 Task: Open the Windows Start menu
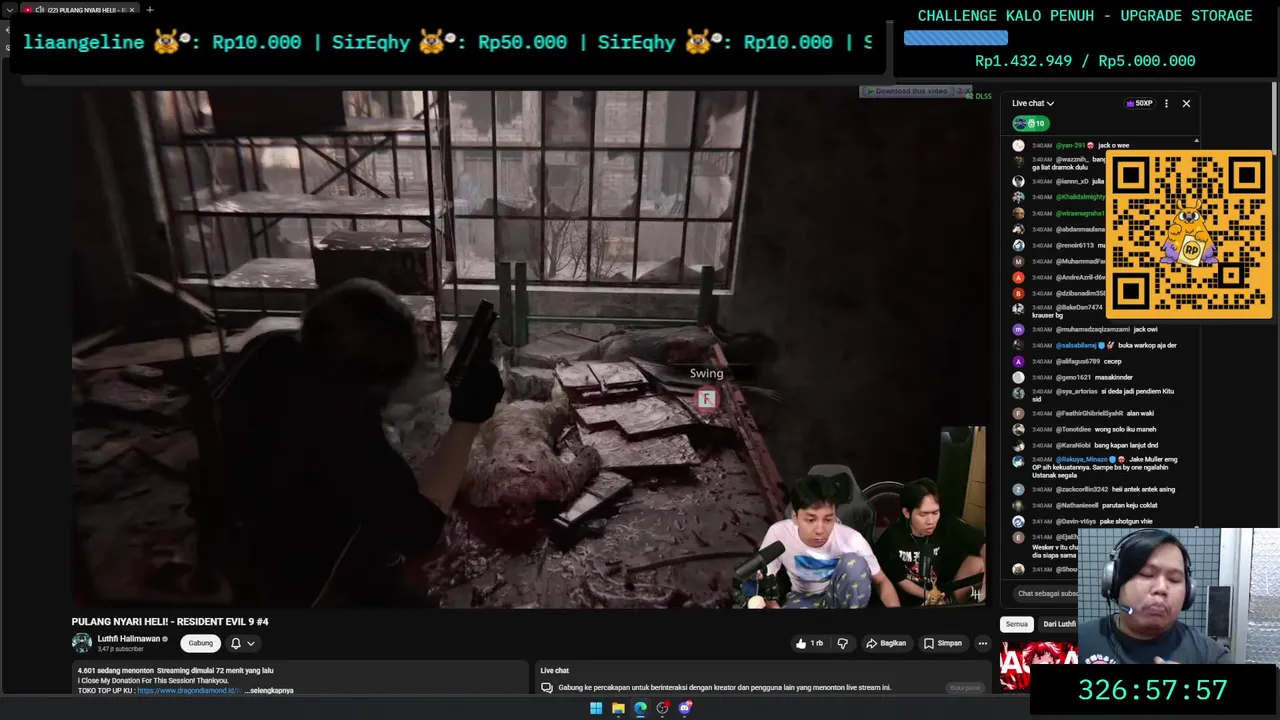click(x=596, y=708)
